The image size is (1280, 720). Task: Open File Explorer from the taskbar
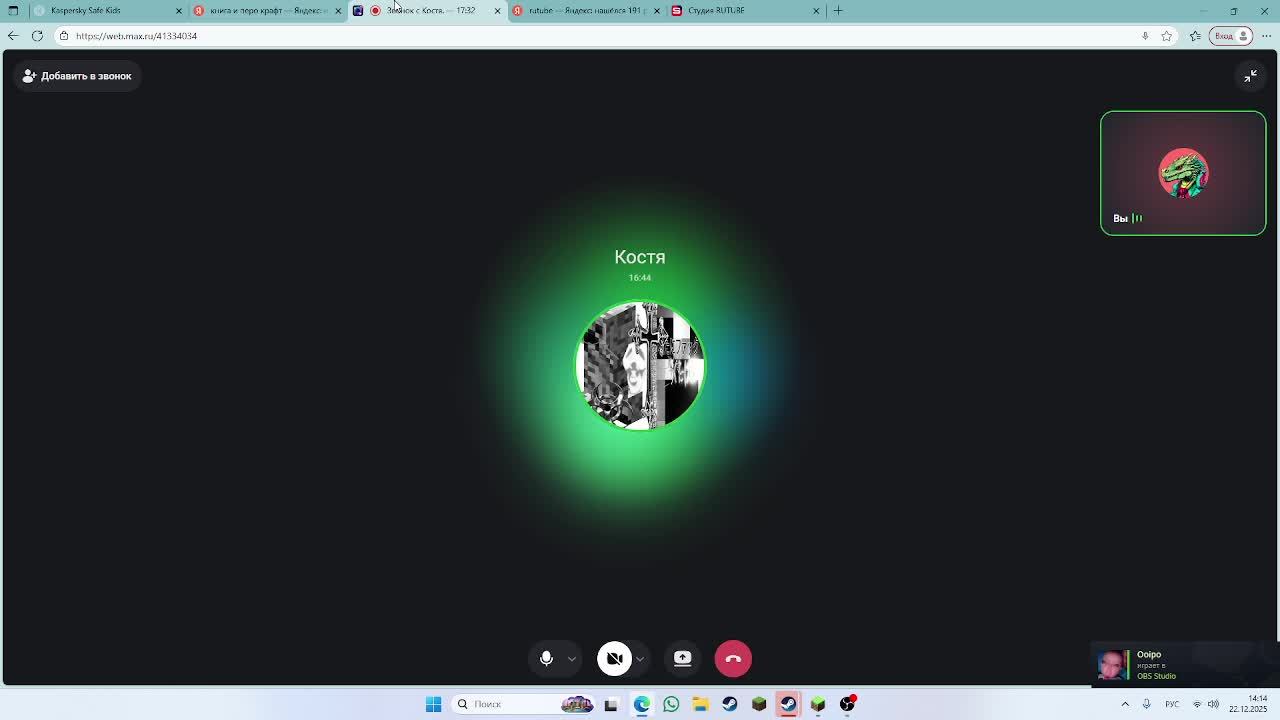700,704
